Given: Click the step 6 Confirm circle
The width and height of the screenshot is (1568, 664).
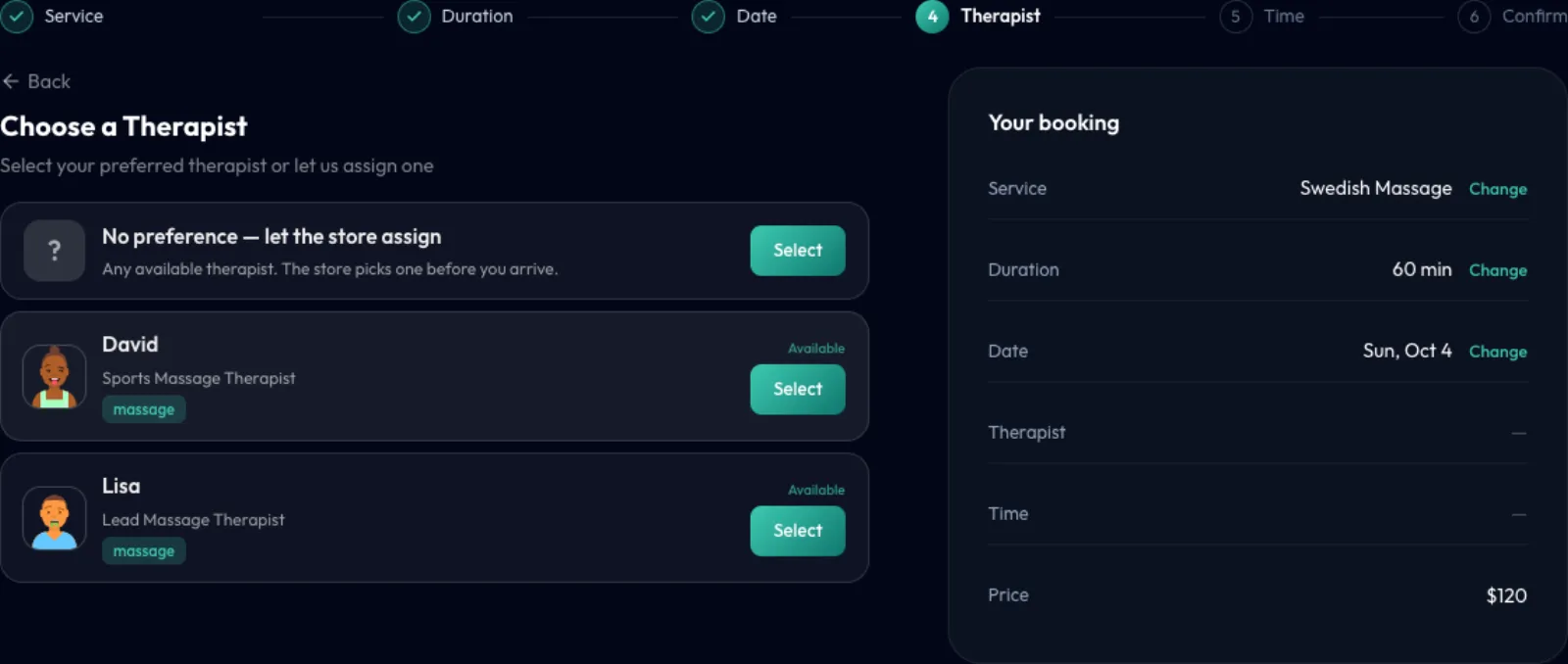Looking at the screenshot, I should [x=1474, y=17].
